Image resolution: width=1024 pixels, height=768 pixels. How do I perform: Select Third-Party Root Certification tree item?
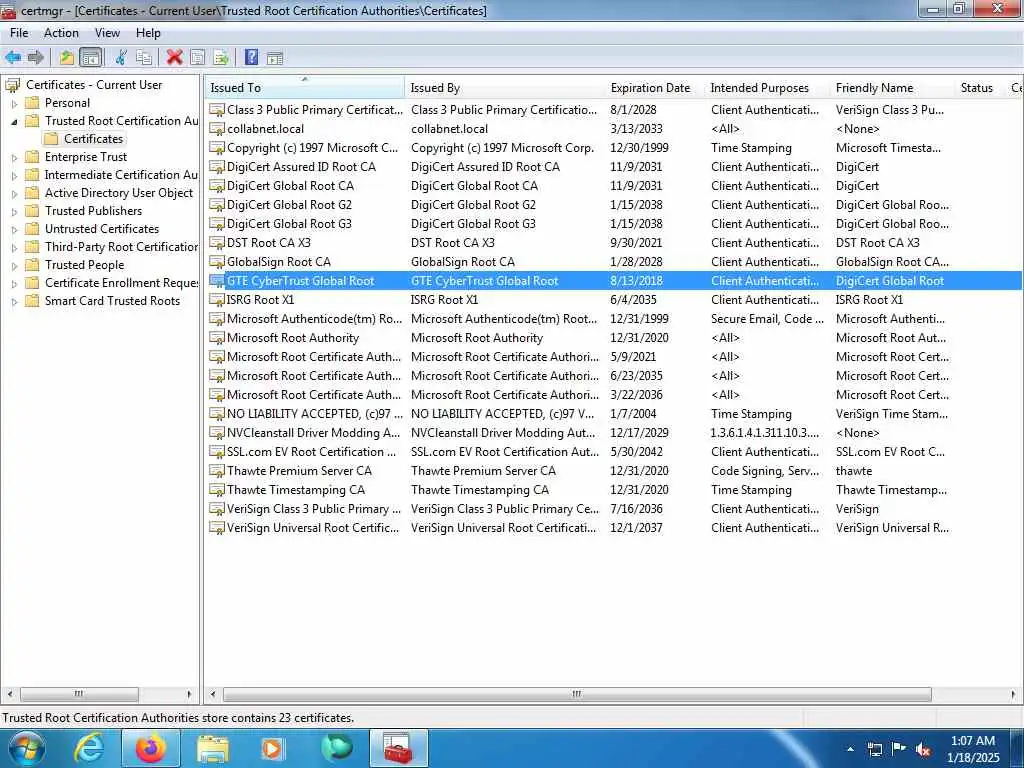[121, 247]
